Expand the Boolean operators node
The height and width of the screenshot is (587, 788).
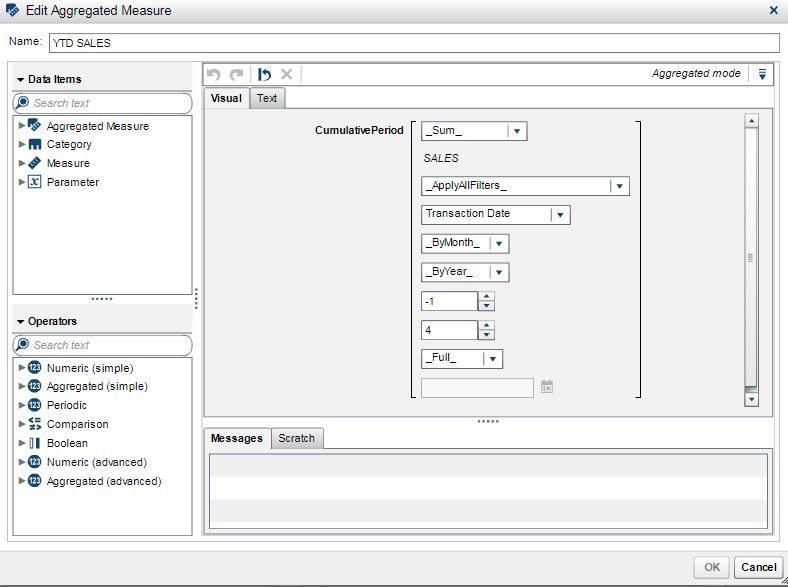click(22, 443)
